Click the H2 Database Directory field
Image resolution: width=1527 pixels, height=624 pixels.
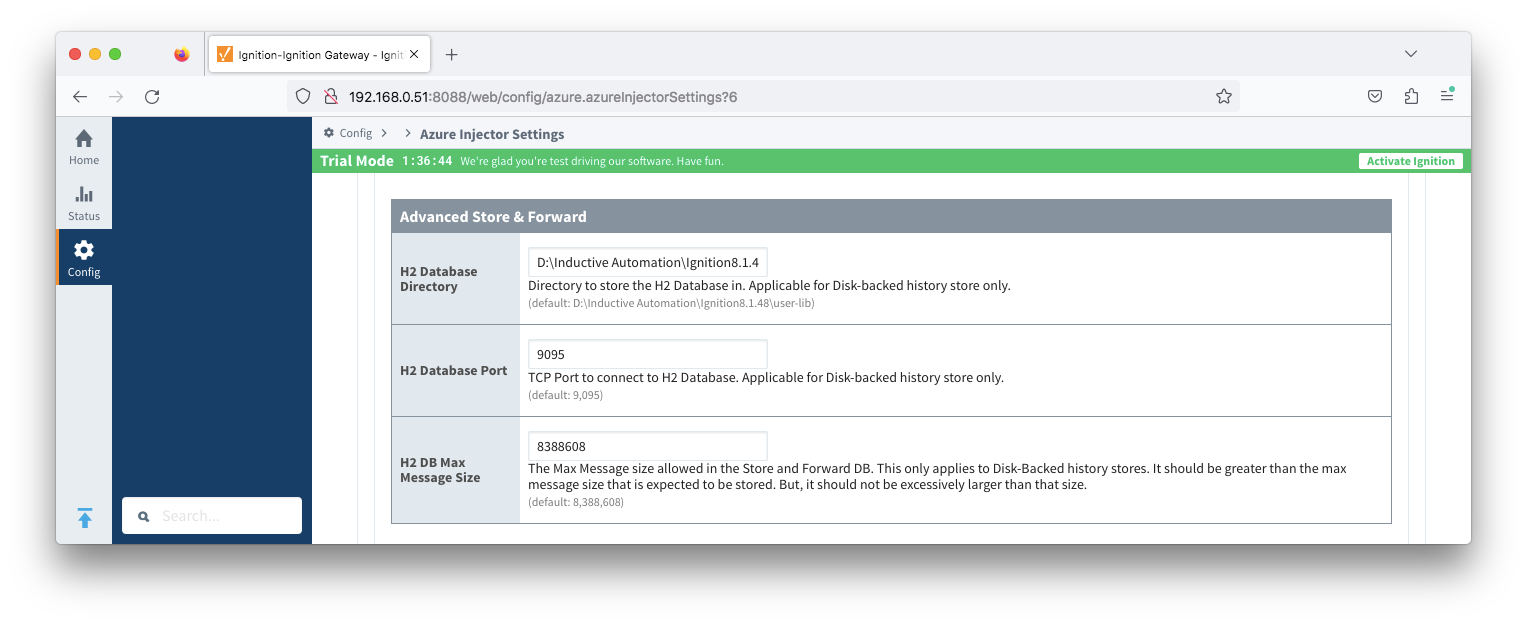647,262
